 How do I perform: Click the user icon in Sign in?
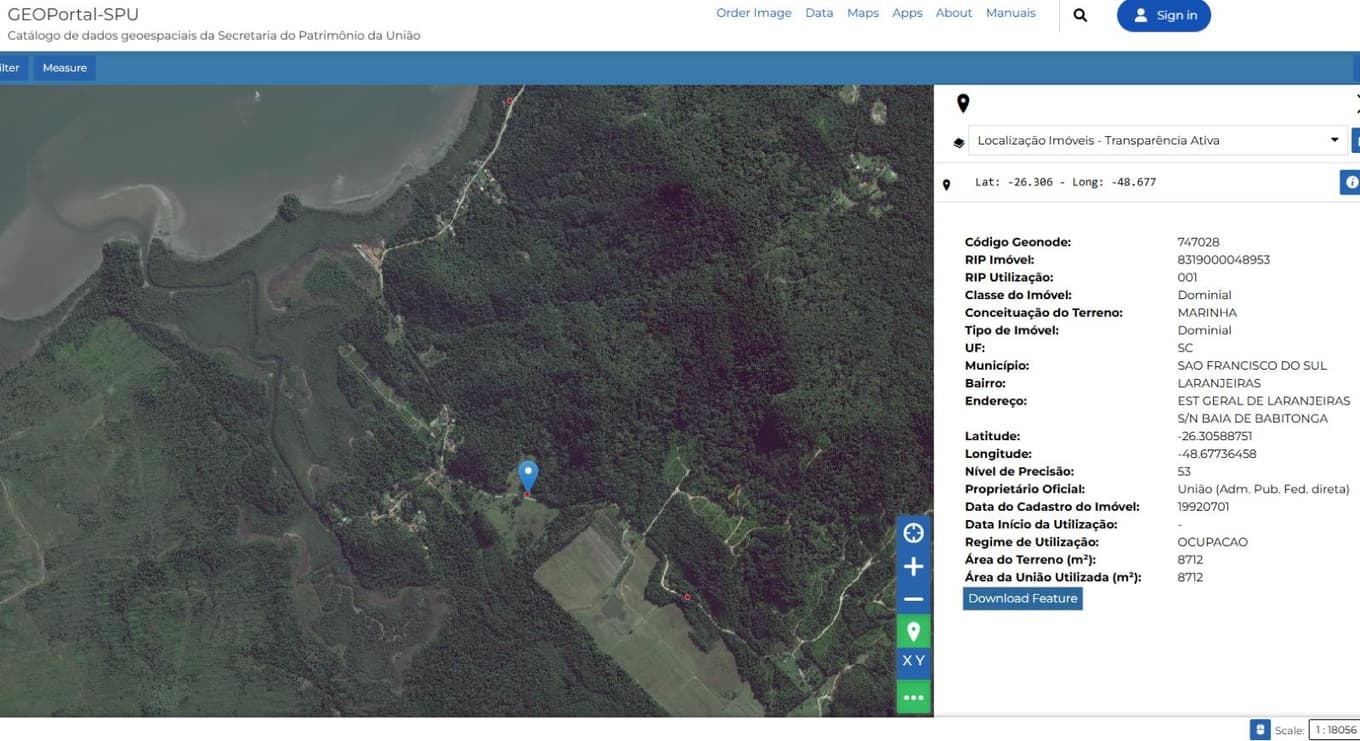(x=1141, y=15)
